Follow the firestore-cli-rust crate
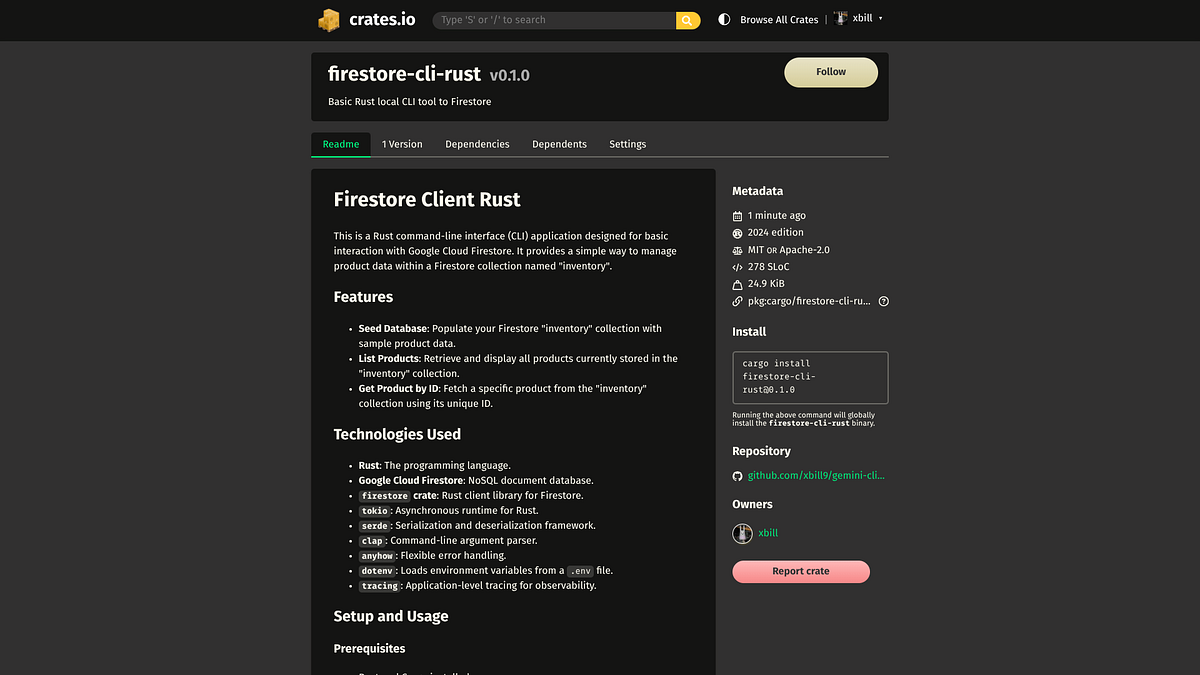Viewport: 1200px width, 675px height. [831, 72]
